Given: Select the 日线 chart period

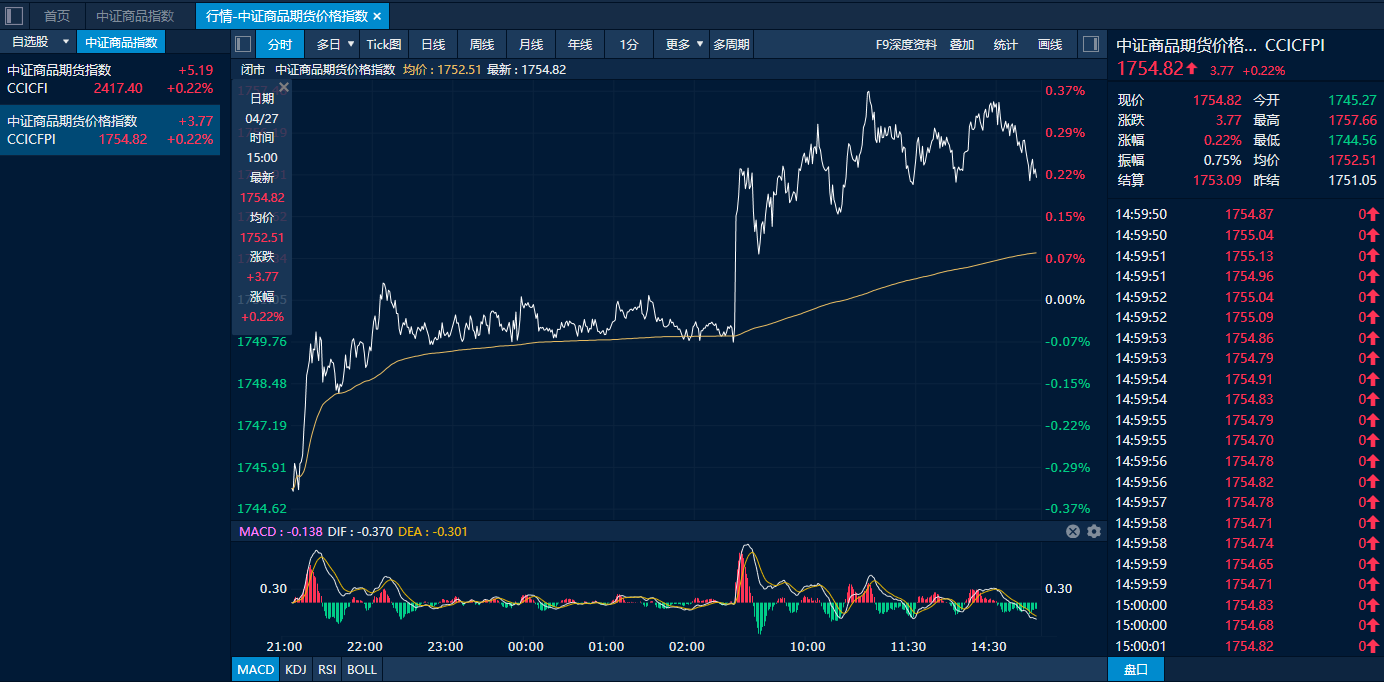Looking at the screenshot, I should (x=433, y=44).
